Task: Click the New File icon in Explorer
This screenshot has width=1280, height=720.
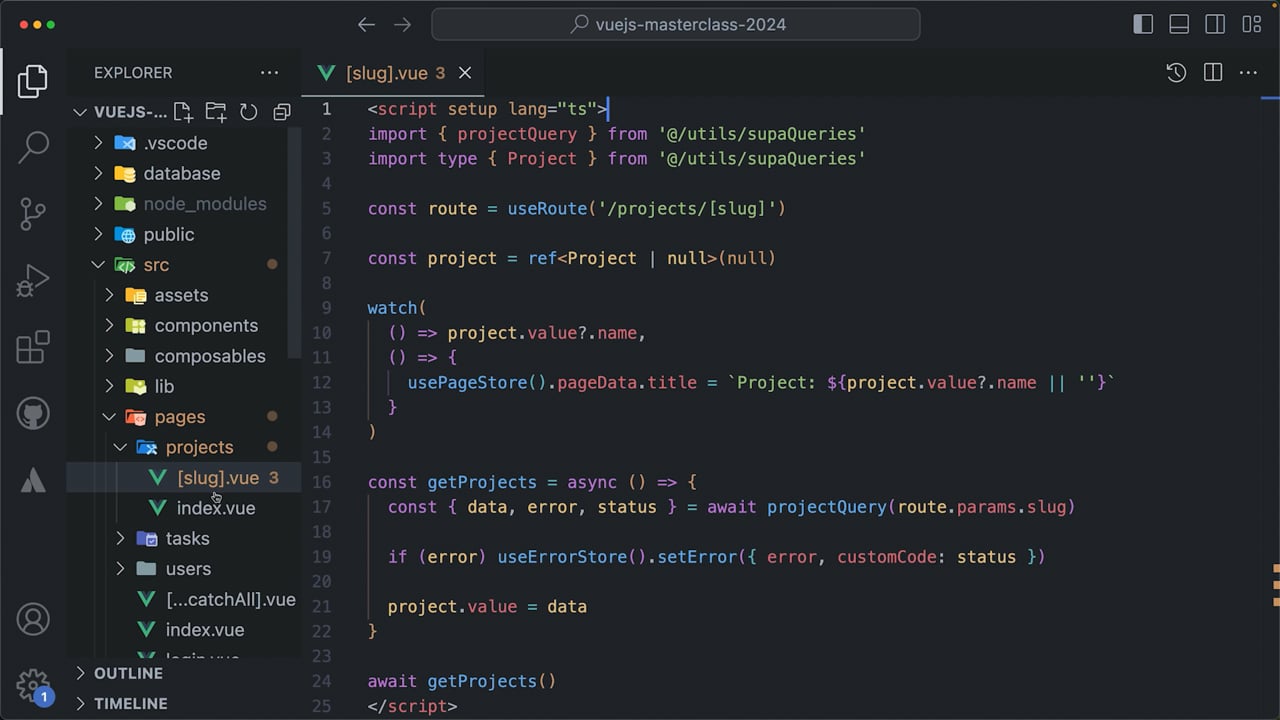Action: [183, 112]
